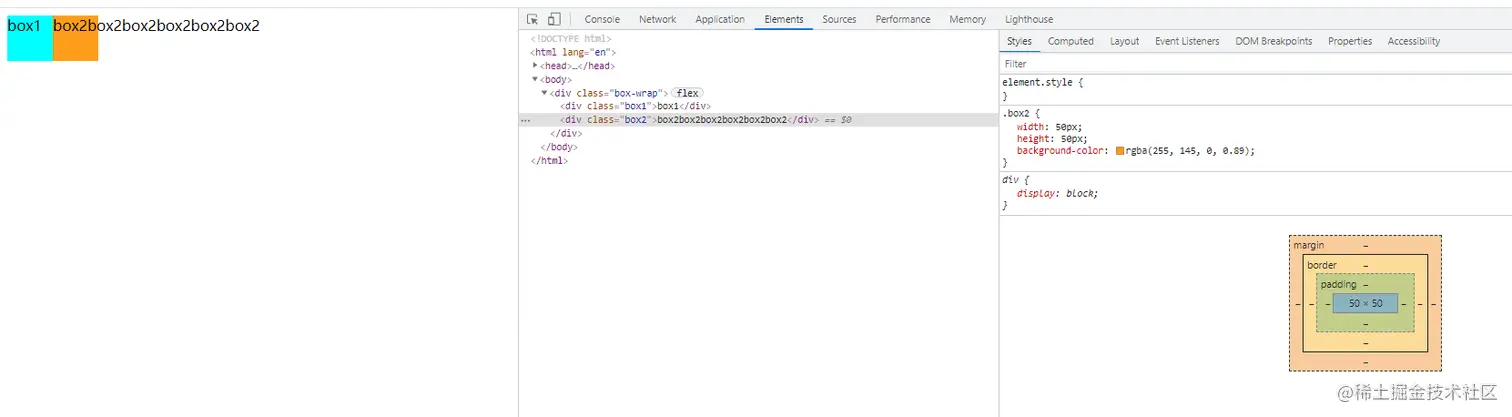Select the Layout sub-tab
This screenshot has height=417, width=1512.
1124,41
